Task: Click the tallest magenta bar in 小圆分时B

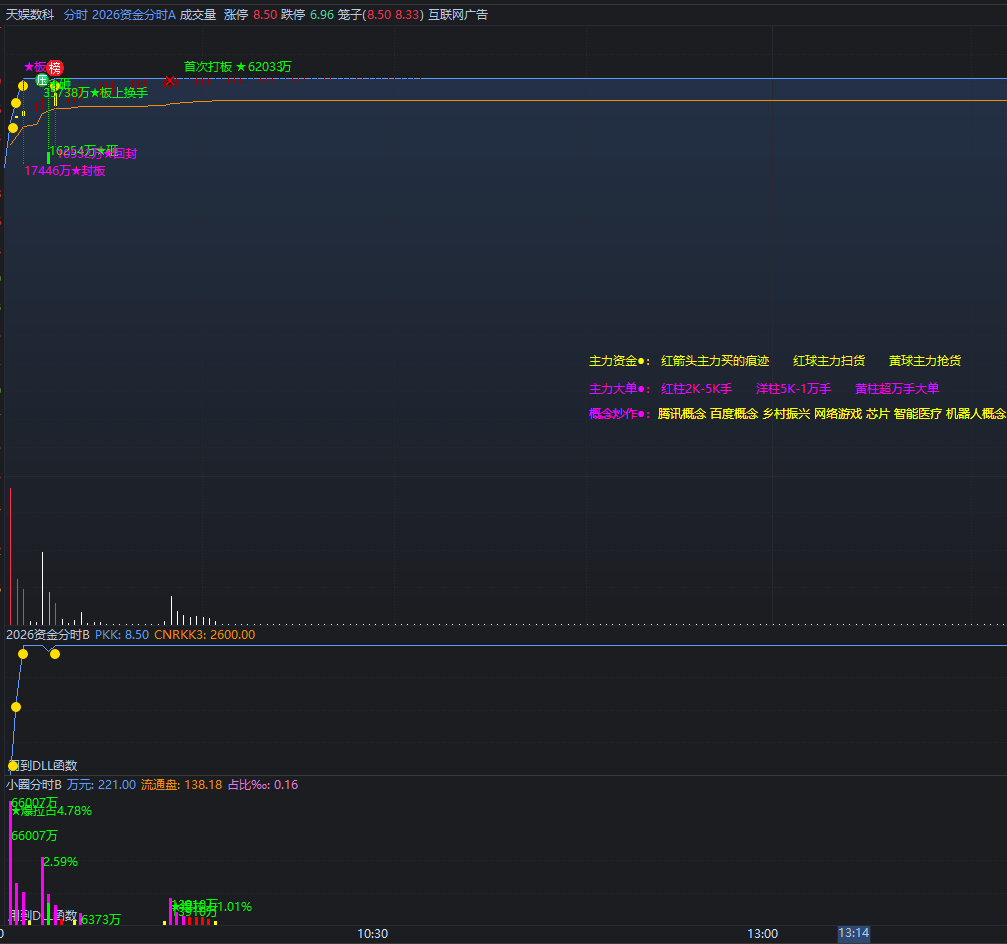Action: click(x=10, y=862)
